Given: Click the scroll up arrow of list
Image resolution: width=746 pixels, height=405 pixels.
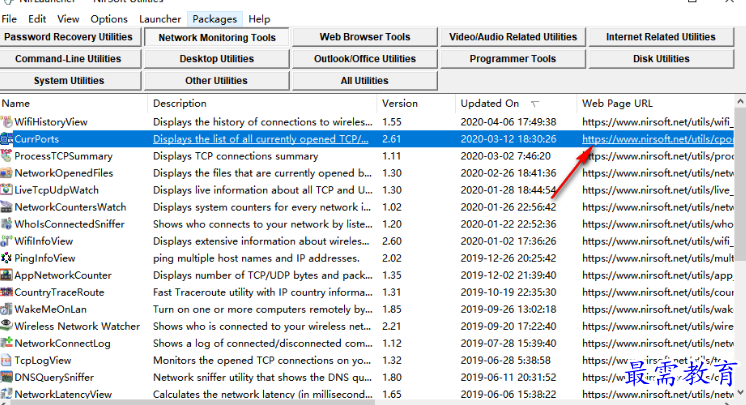Looking at the screenshot, I should [740, 101].
